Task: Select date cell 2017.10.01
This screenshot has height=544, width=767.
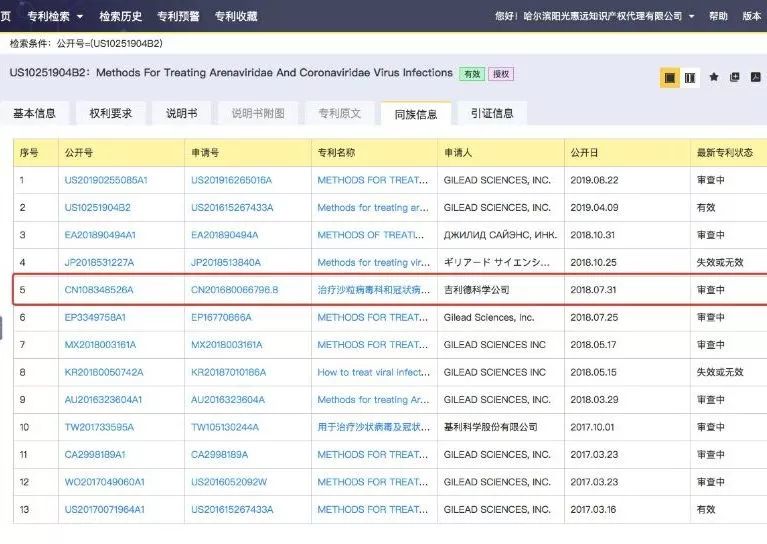Action: tap(592, 427)
